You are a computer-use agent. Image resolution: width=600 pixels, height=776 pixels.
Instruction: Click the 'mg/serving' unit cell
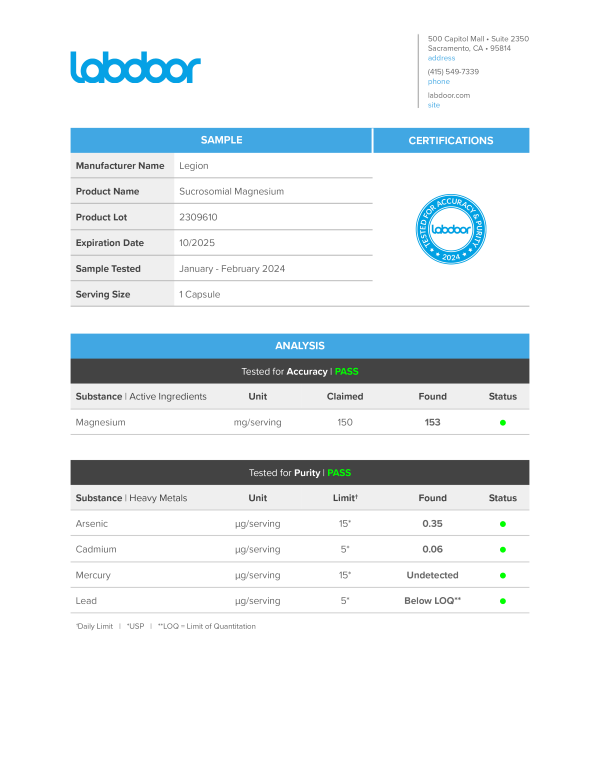pyautogui.click(x=257, y=423)
